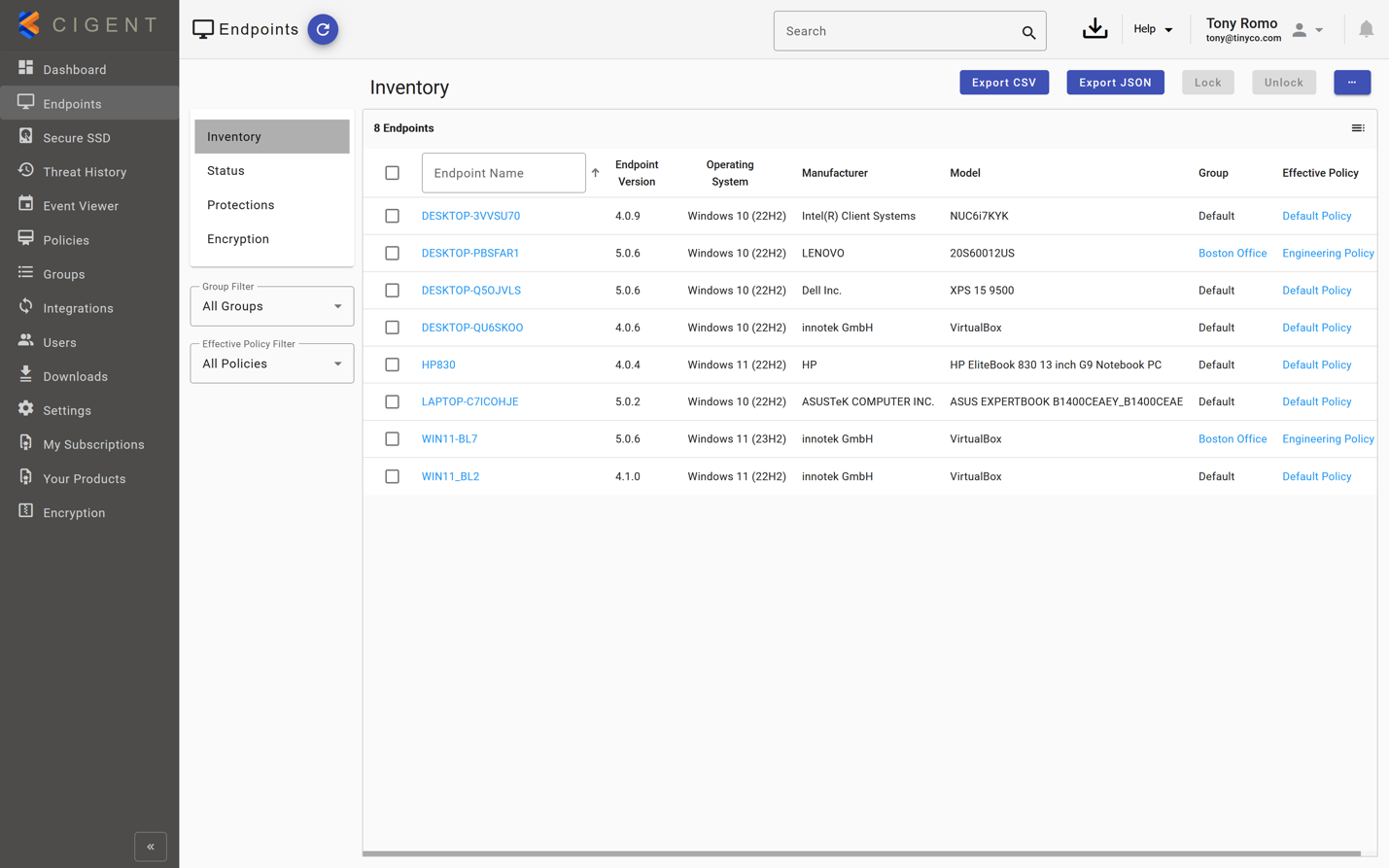Focus the Endpoint Name filter field
Image resolution: width=1389 pixels, height=868 pixels.
504,173
